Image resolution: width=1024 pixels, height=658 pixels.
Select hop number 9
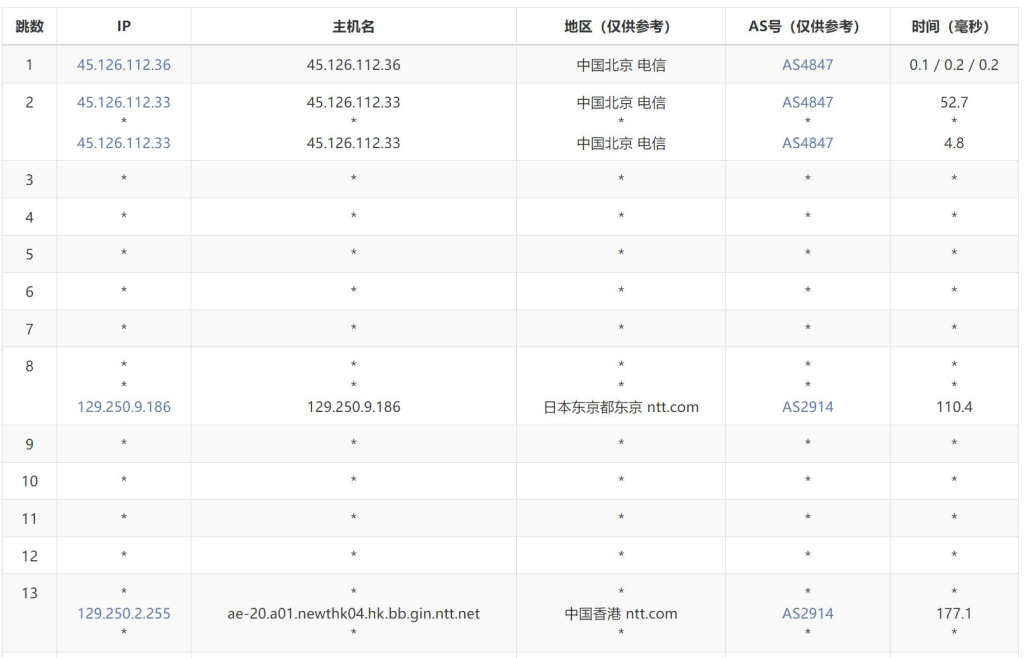pos(29,444)
